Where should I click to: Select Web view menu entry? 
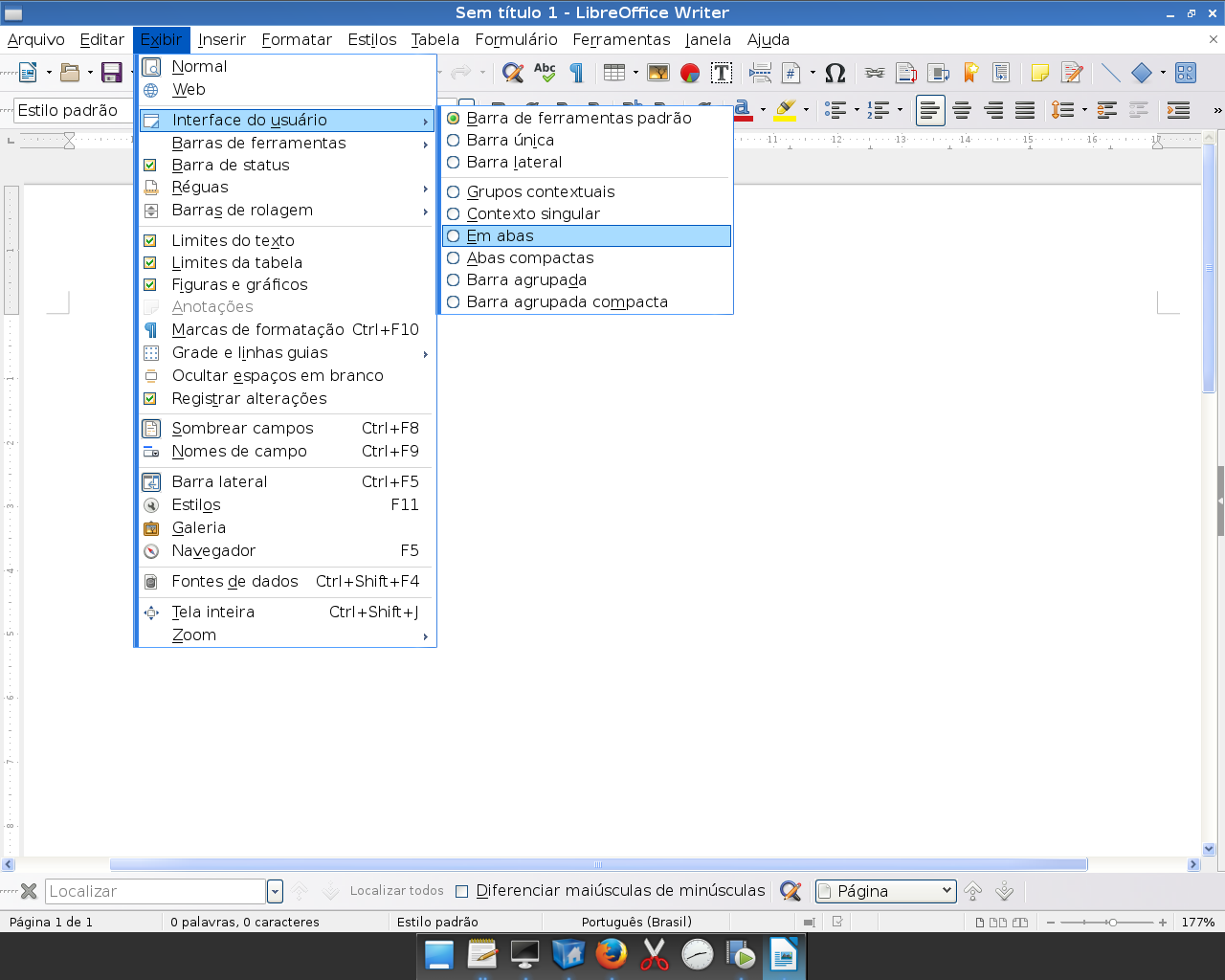[x=286, y=89]
